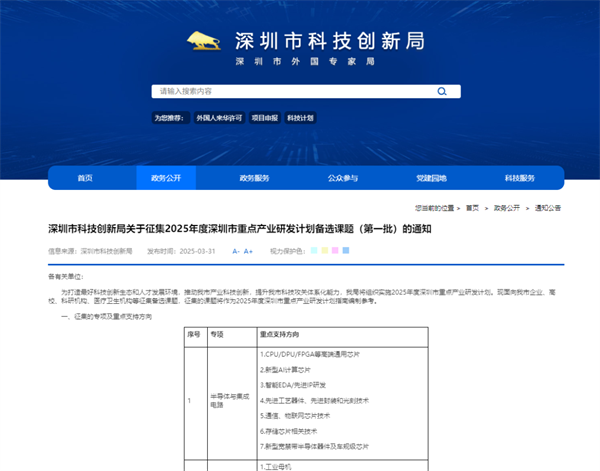Click the 2.新型AI计算芯片 table entry
Screen dimensions: 600x471
[285, 370]
